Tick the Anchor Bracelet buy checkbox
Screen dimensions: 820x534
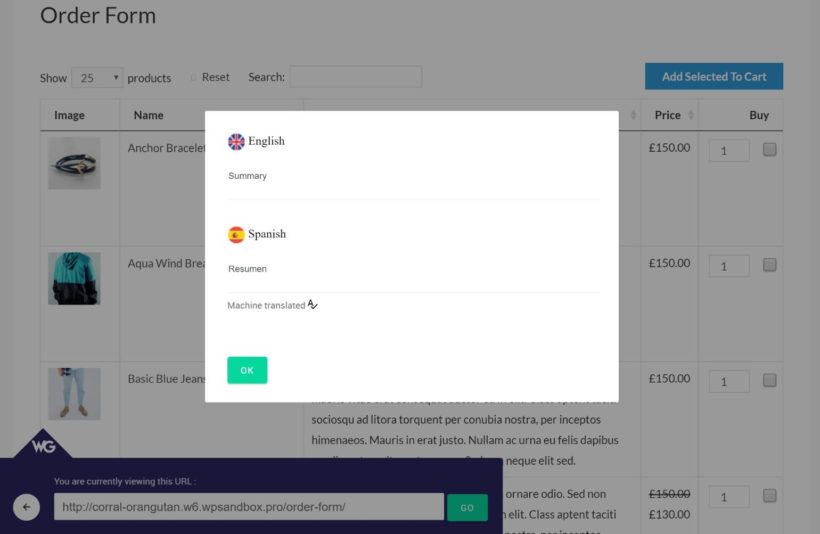pyautogui.click(x=769, y=150)
